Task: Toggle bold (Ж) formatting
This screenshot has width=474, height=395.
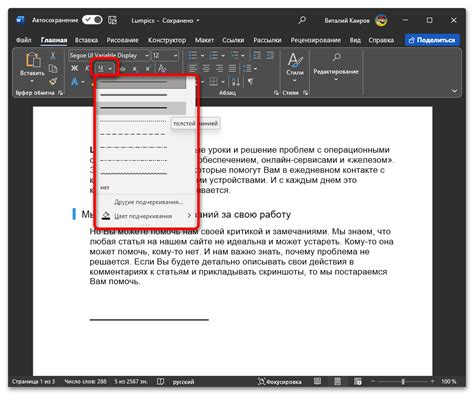Action: [x=75, y=69]
